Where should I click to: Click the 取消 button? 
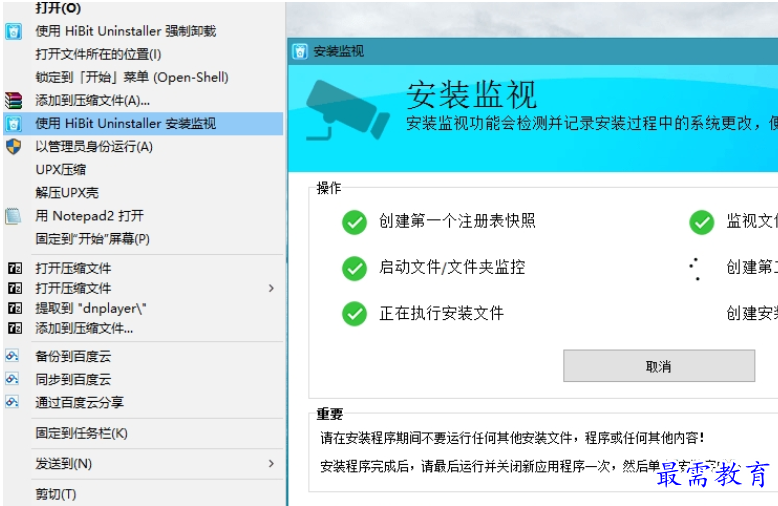[659, 366]
